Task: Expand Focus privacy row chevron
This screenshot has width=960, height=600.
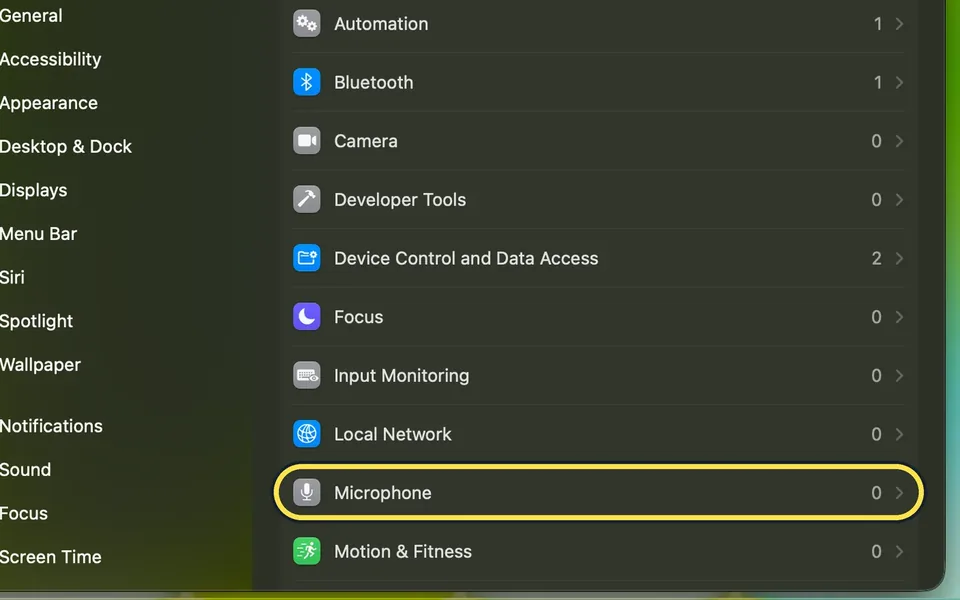Action: point(899,317)
